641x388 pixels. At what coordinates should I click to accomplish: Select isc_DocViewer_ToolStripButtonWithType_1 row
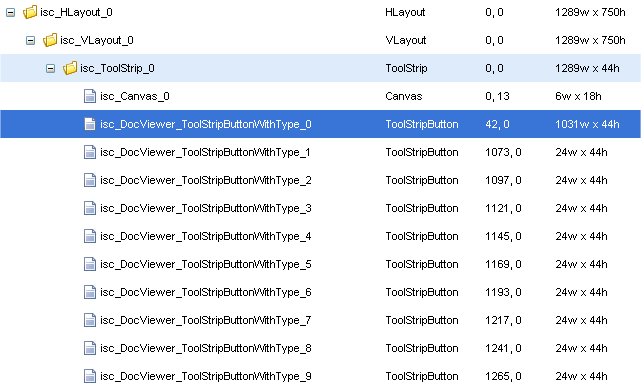pyautogui.click(x=320, y=152)
